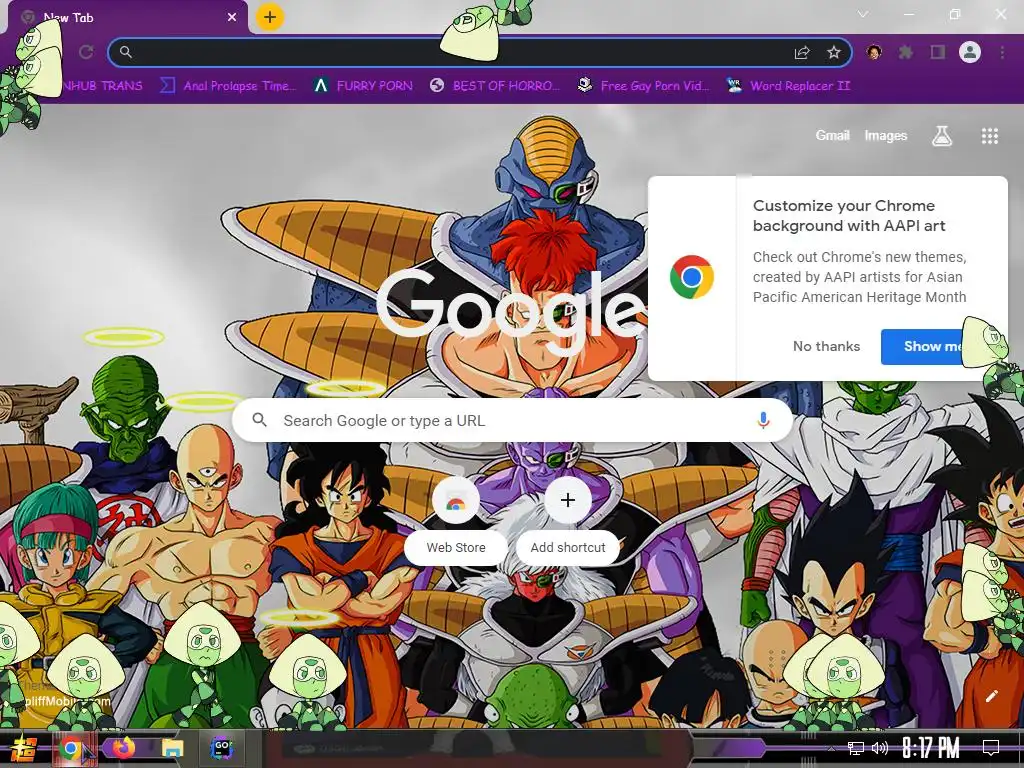This screenshot has width=1024, height=768.
Task: Open the Word Replacer II bookmark
Action: point(788,86)
